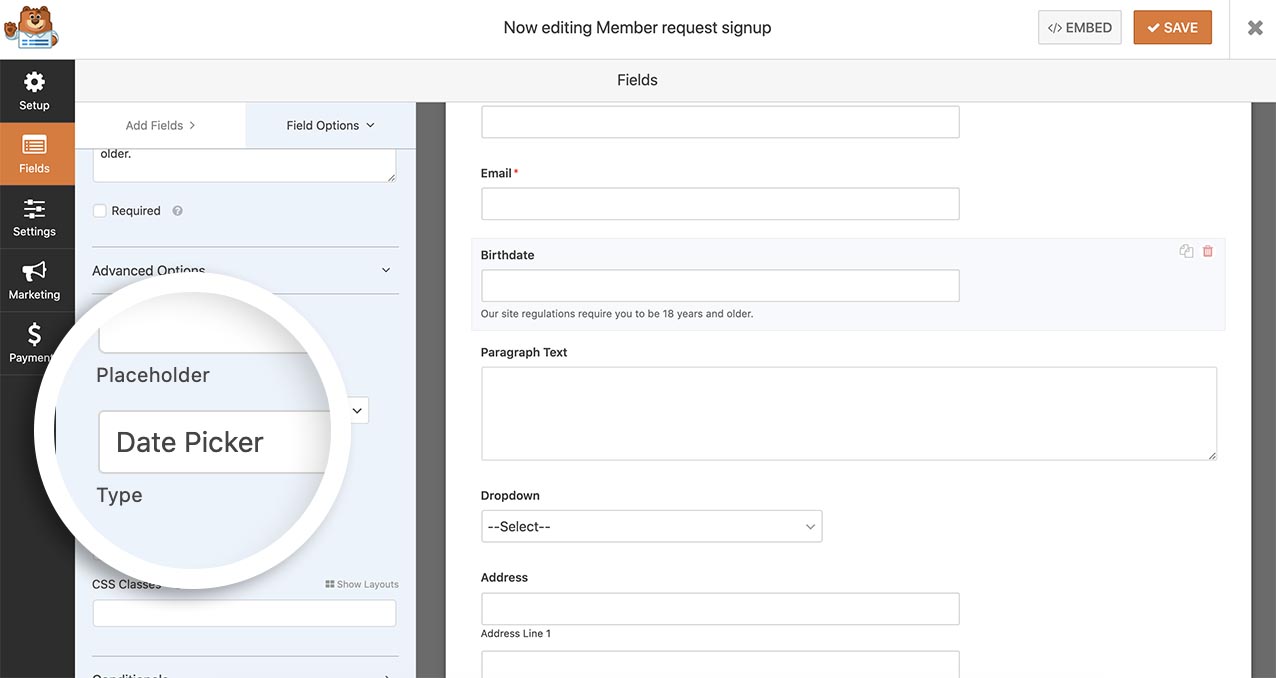Image resolution: width=1276 pixels, height=678 pixels.
Task: Duplicate the Birthdate field
Action: point(1186,251)
